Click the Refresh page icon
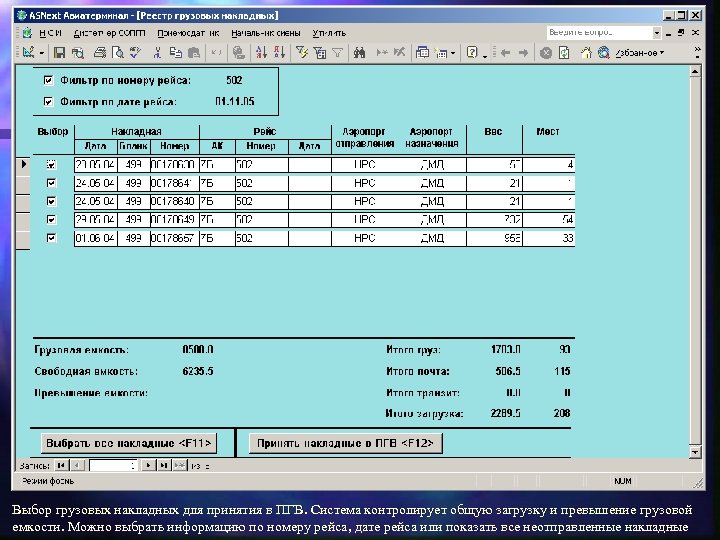This screenshot has height=540, width=720. click(x=564, y=53)
